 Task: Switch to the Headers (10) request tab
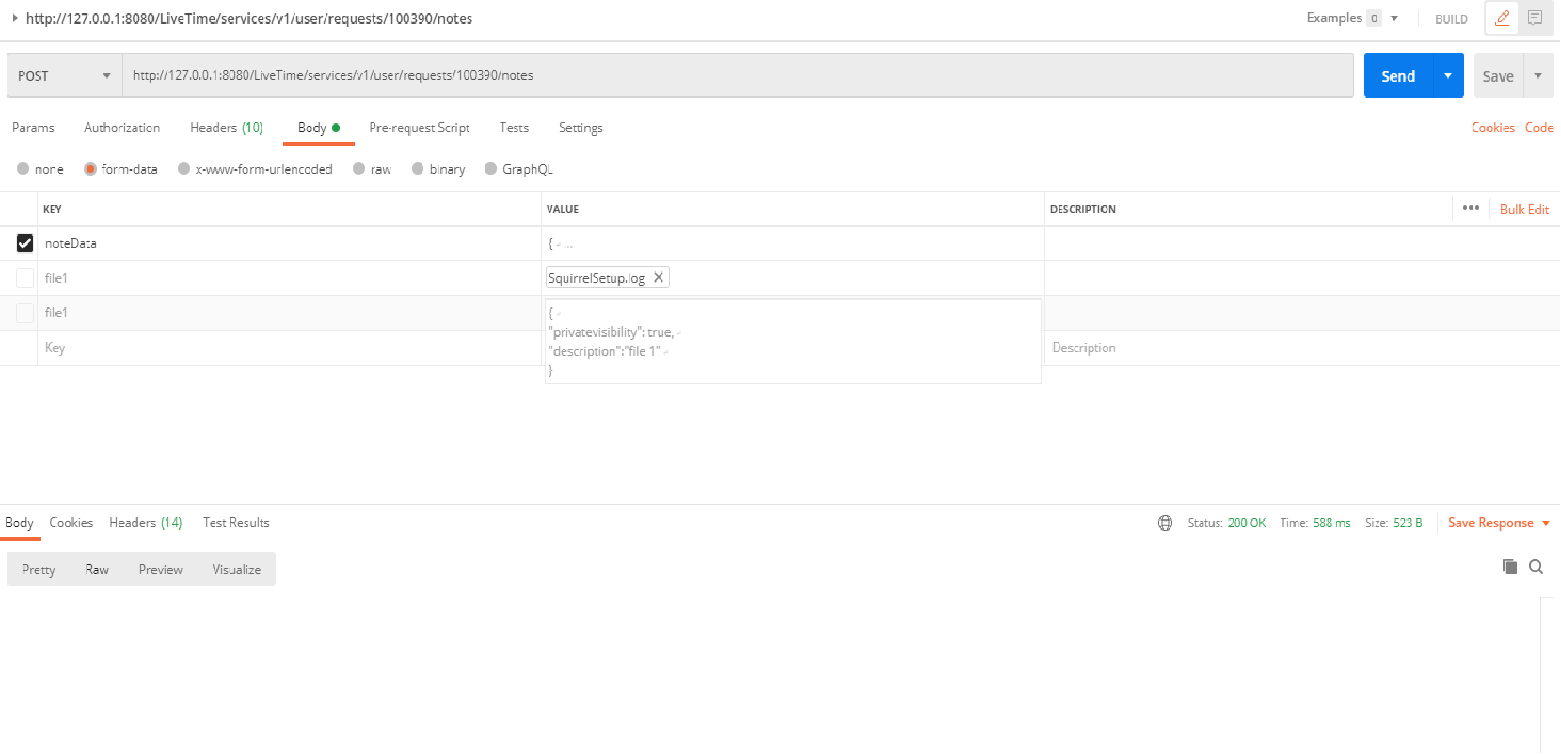pyautogui.click(x=226, y=128)
